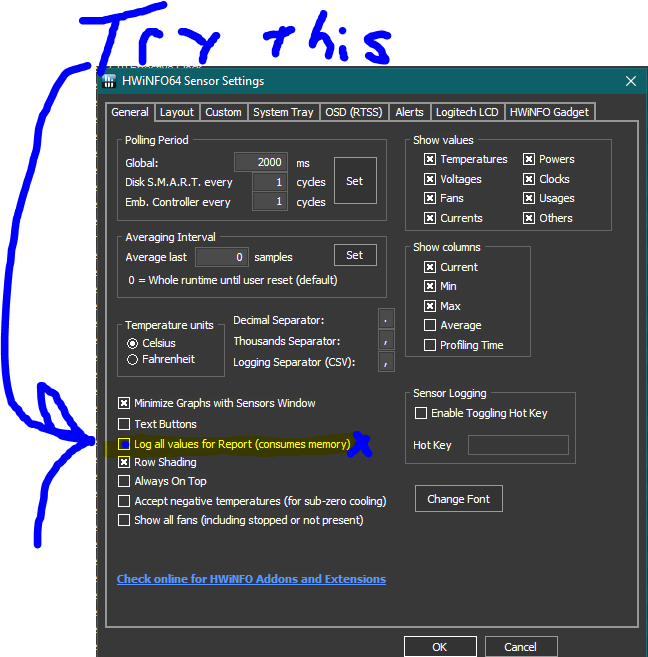Close the Sensor Settings window

pyautogui.click(x=631, y=81)
